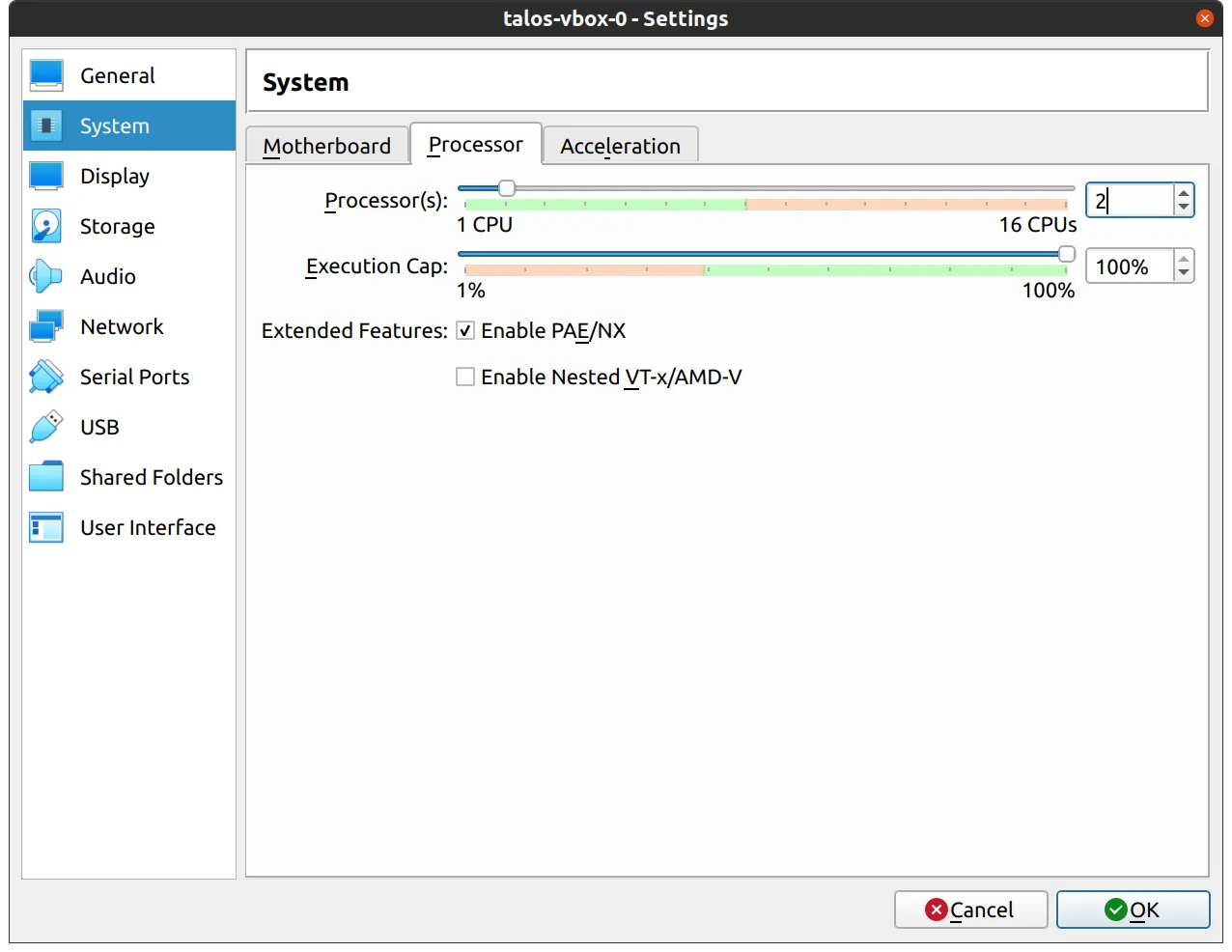The height and width of the screenshot is (952, 1232).
Task: Select the Display monitor icon
Action: click(x=46, y=176)
